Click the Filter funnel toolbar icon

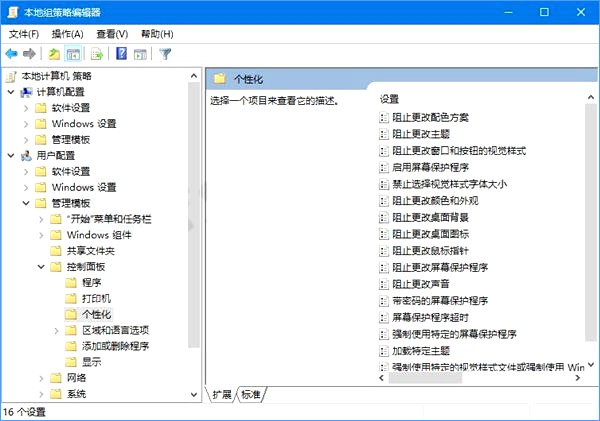pyautogui.click(x=166, y=53)
